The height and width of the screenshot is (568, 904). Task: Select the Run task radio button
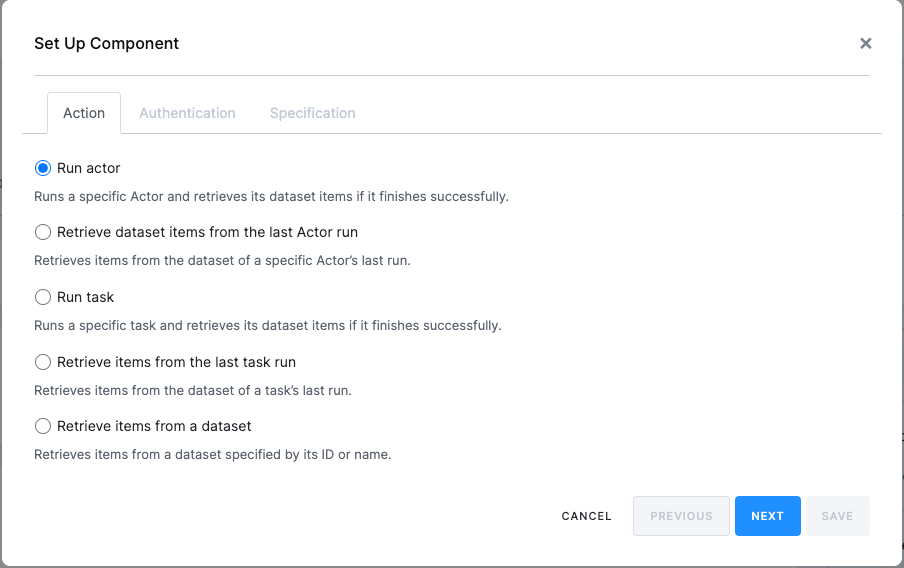[x=43, y=297]
